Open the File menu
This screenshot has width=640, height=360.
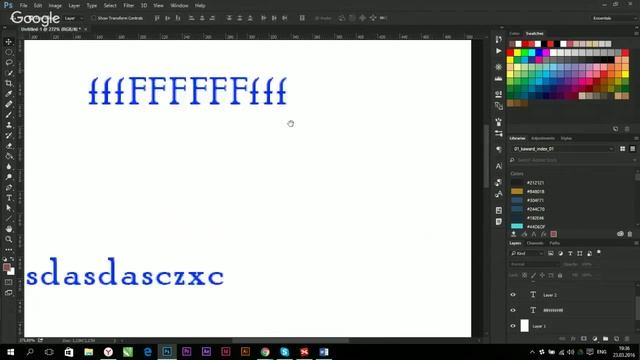[x=23, y=6]
